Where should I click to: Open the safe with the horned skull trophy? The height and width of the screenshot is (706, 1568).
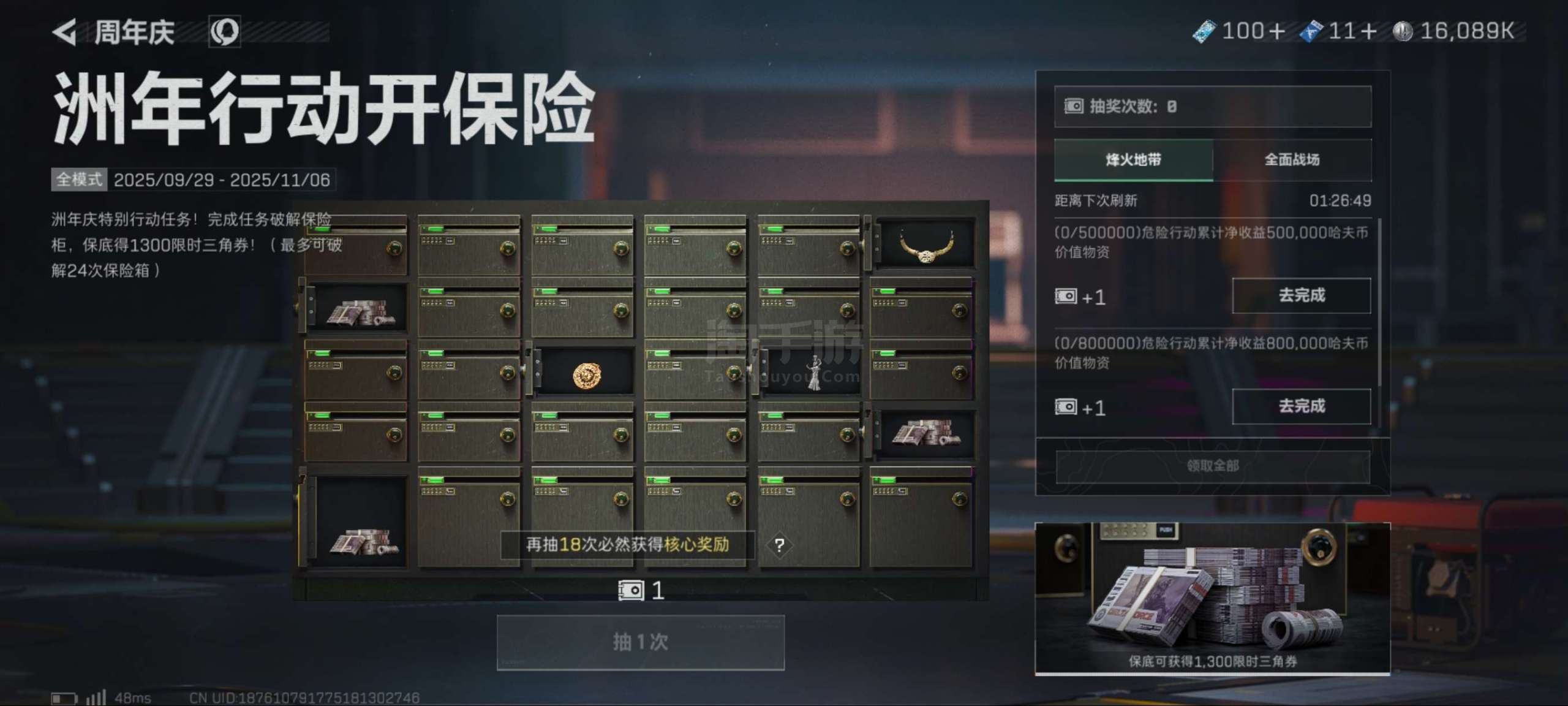(x=925, y=245)
